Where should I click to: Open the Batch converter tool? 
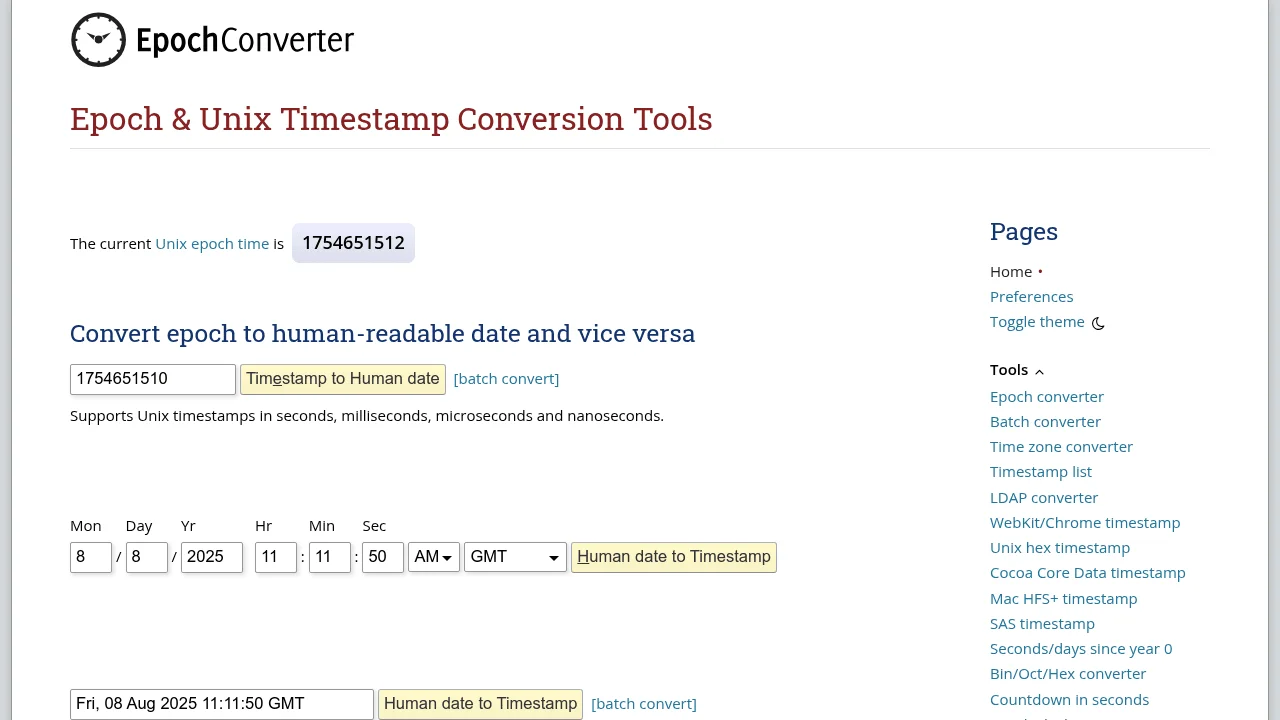point(1045,422)
